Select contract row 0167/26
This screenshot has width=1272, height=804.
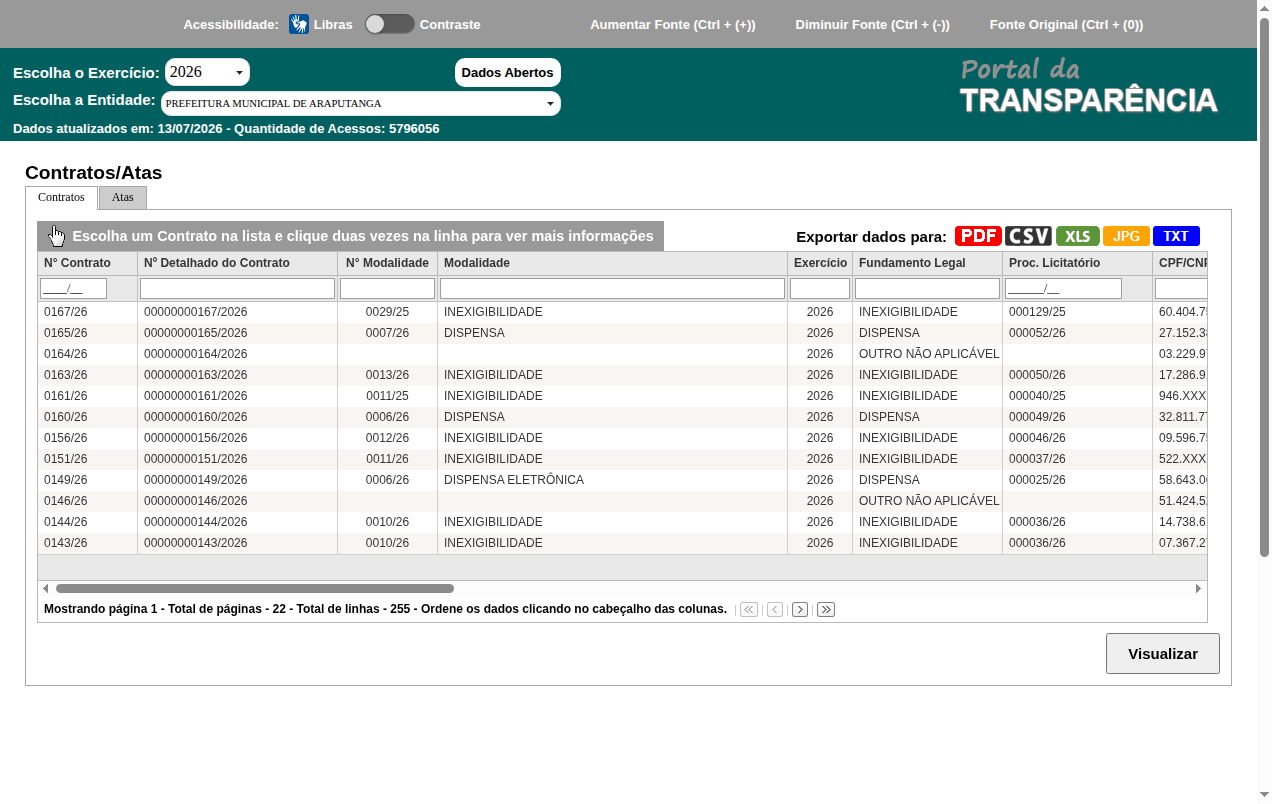tap(622, 312)
